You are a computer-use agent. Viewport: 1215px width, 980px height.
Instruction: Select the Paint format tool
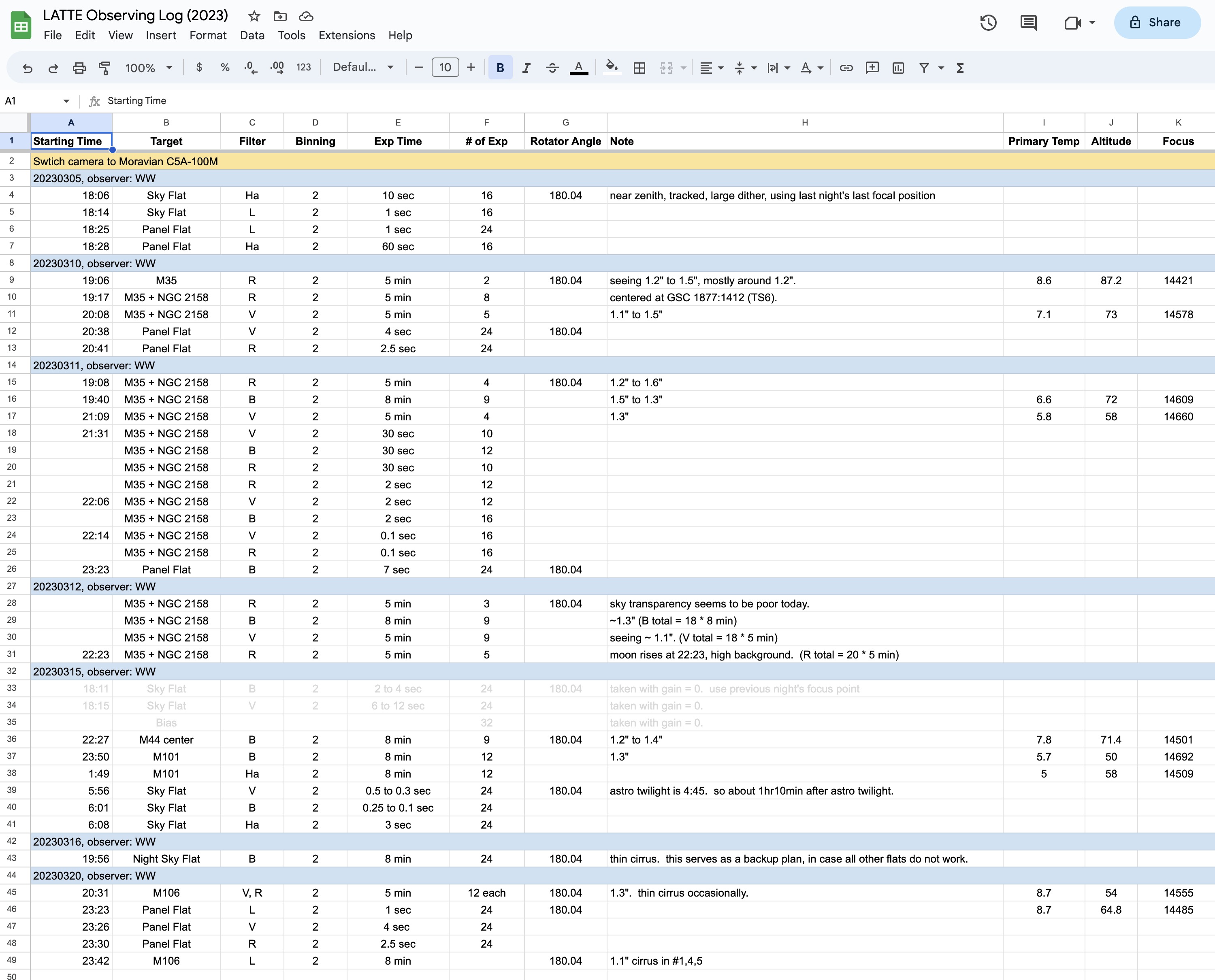click(x=105, y=68)
